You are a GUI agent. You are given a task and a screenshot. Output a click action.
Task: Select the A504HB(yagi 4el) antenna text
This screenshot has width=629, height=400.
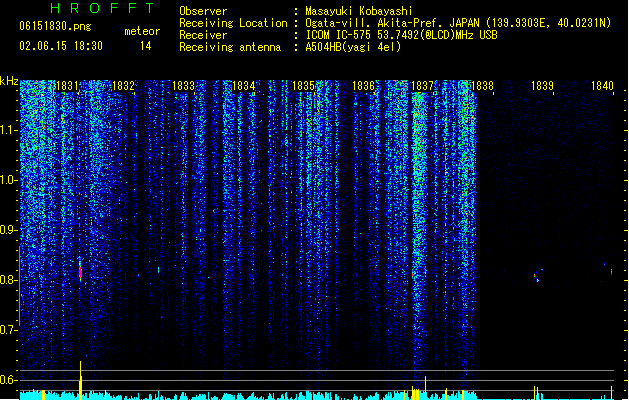[353, 47]
